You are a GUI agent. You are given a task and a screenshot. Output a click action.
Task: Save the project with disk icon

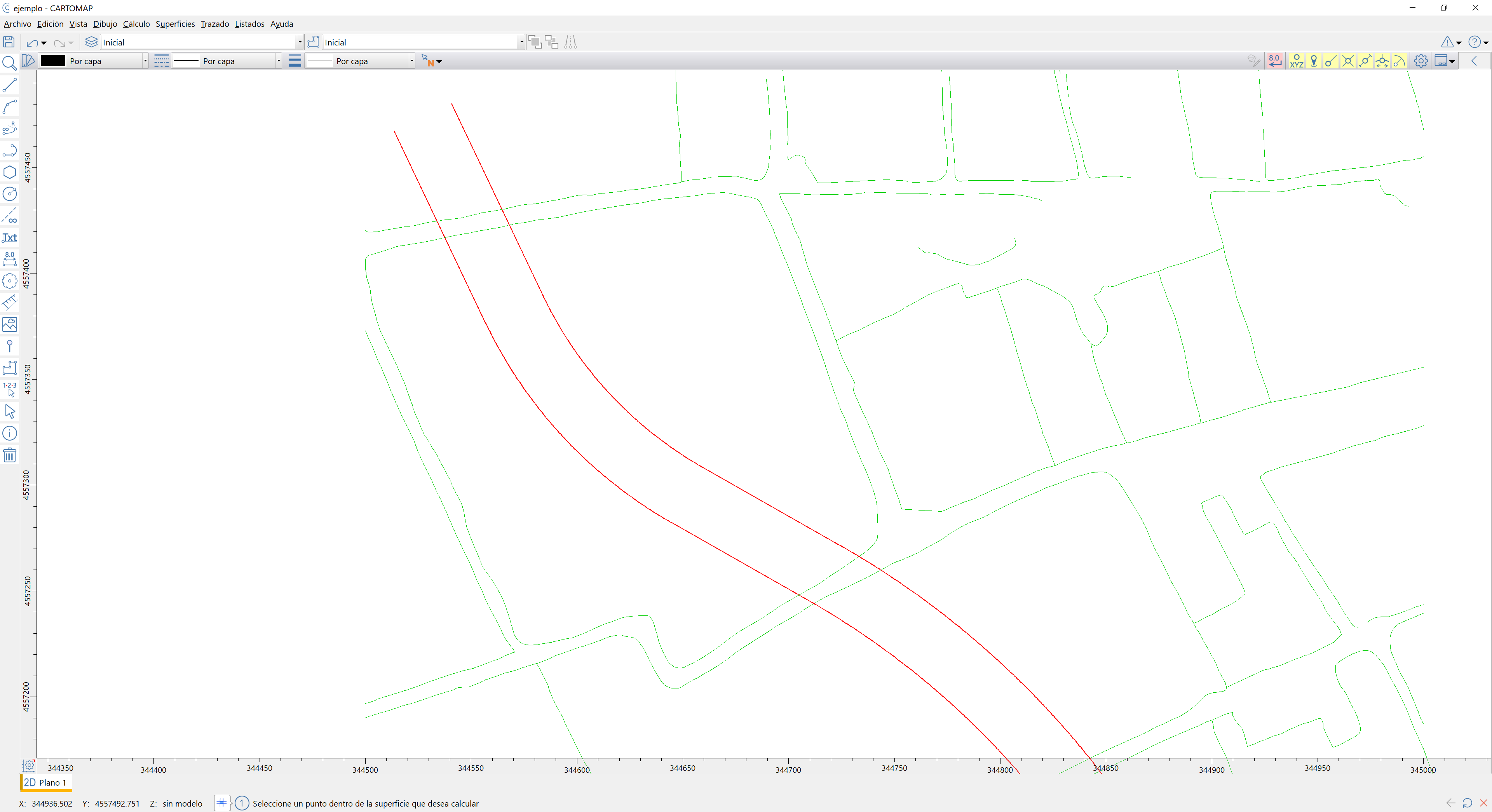click(9, 42)
